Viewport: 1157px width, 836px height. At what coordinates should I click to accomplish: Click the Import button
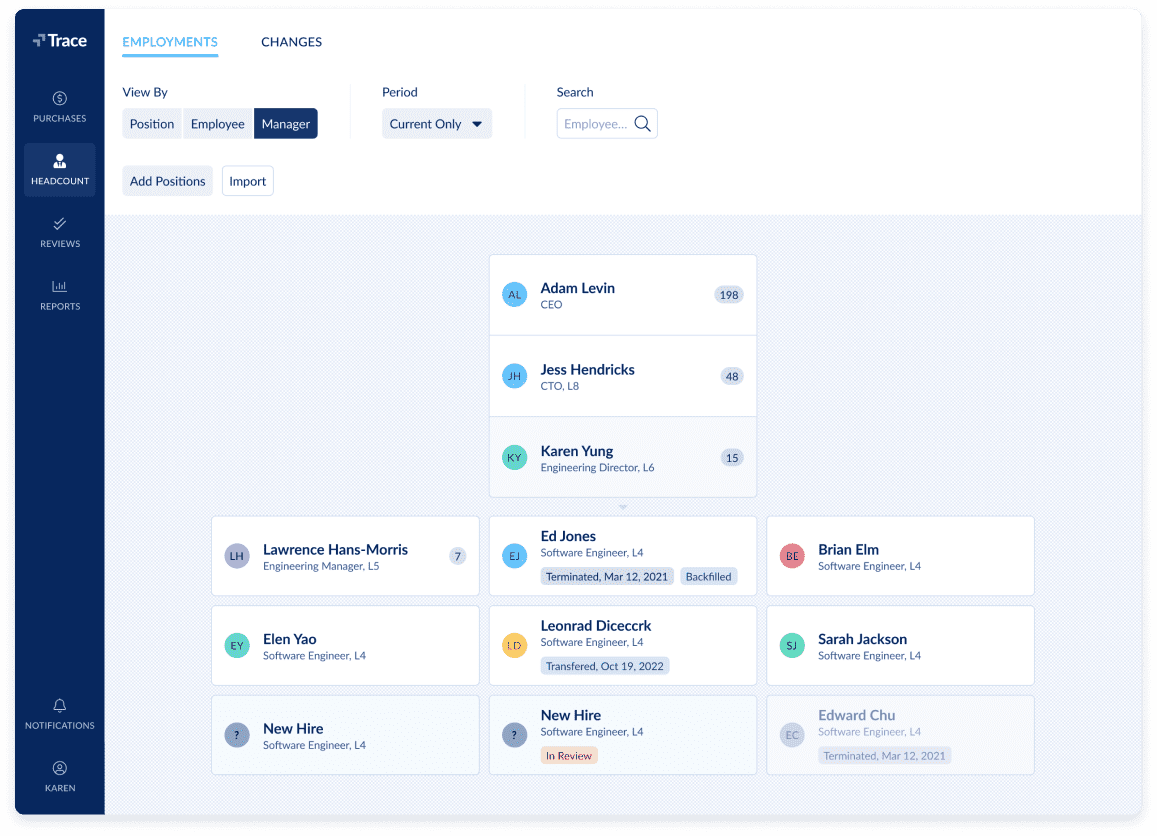[x=248, y=181]
